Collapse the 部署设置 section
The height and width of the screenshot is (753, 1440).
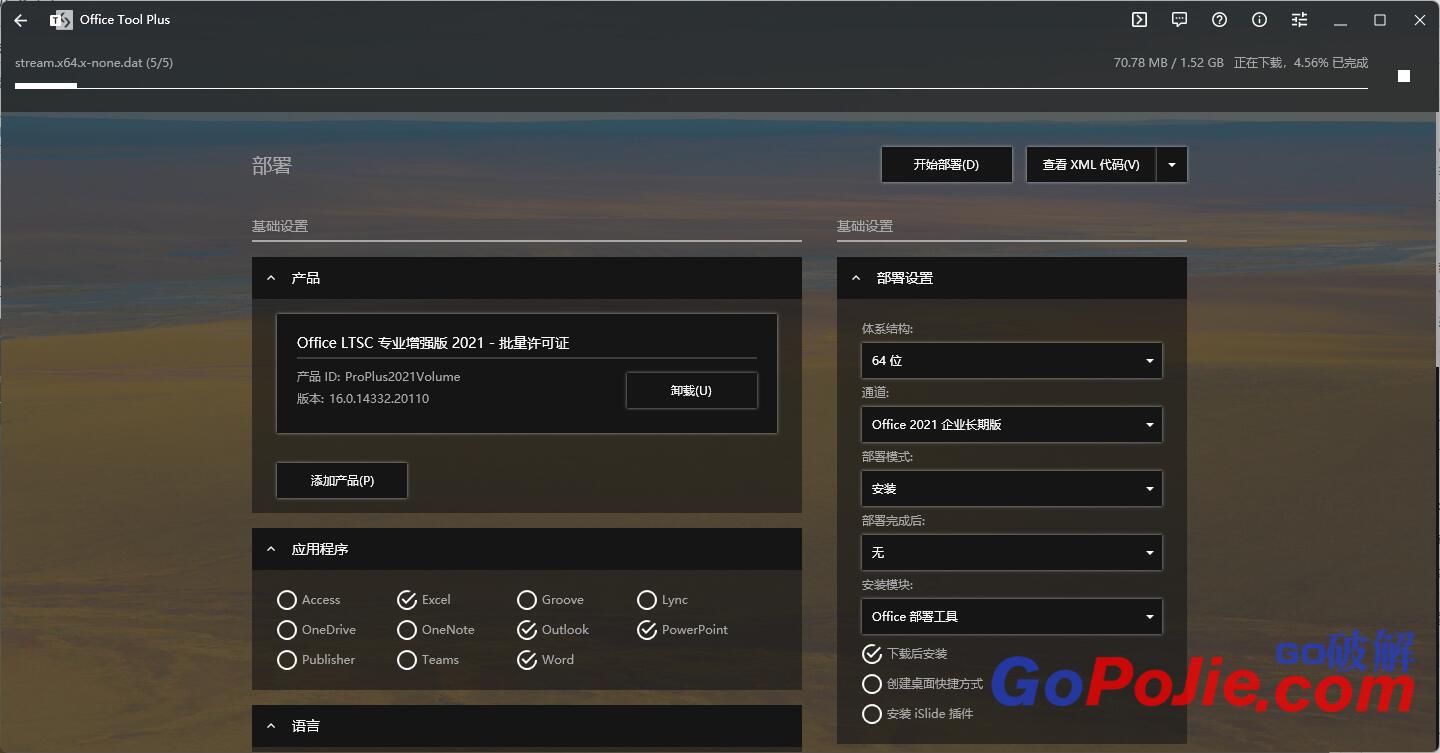click(x=856, y=278)
